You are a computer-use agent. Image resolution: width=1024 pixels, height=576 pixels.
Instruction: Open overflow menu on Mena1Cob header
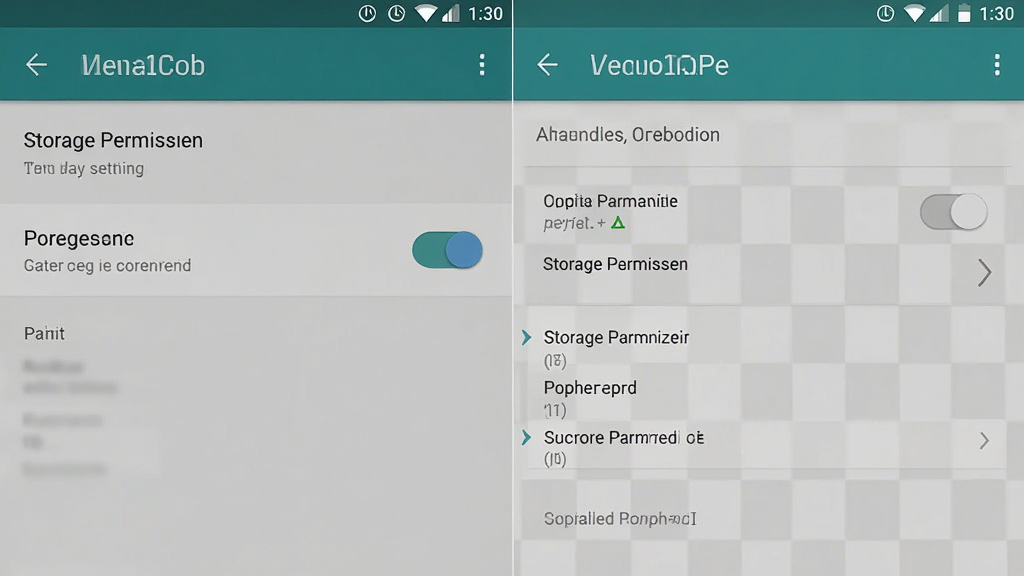pos(482,65)
